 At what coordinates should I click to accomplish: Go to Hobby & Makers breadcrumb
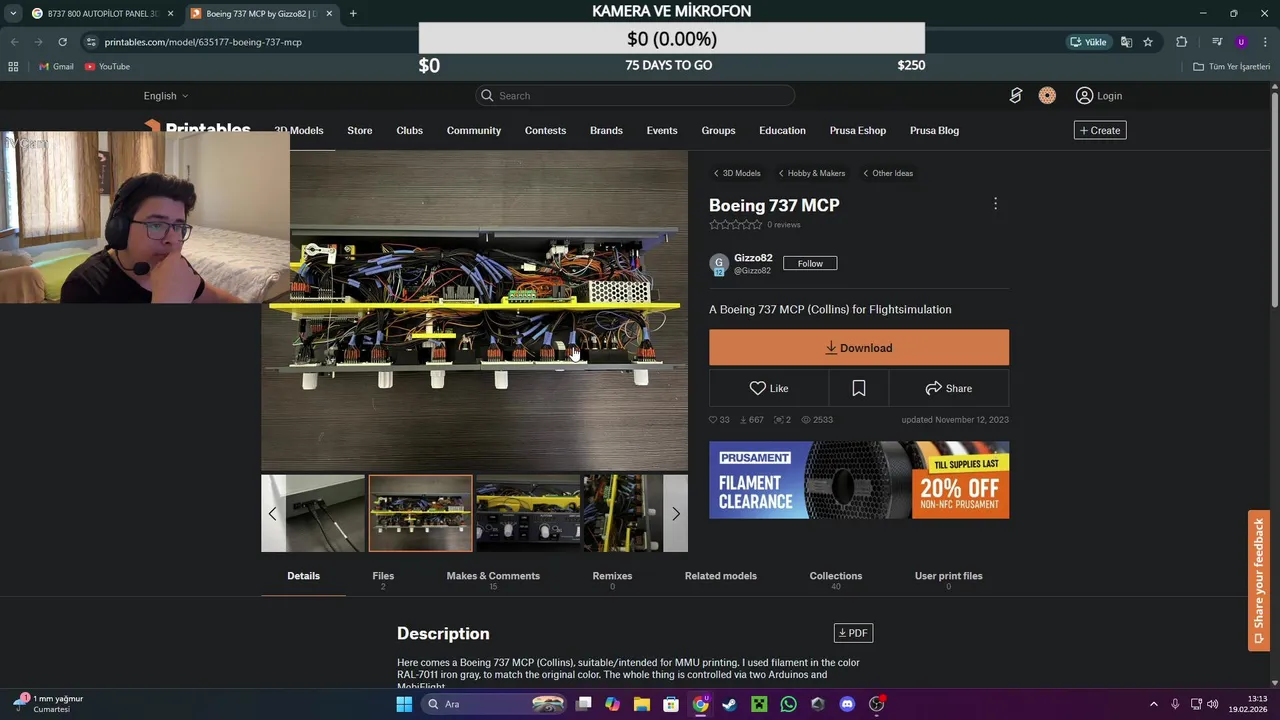click(x=812, y=173)
